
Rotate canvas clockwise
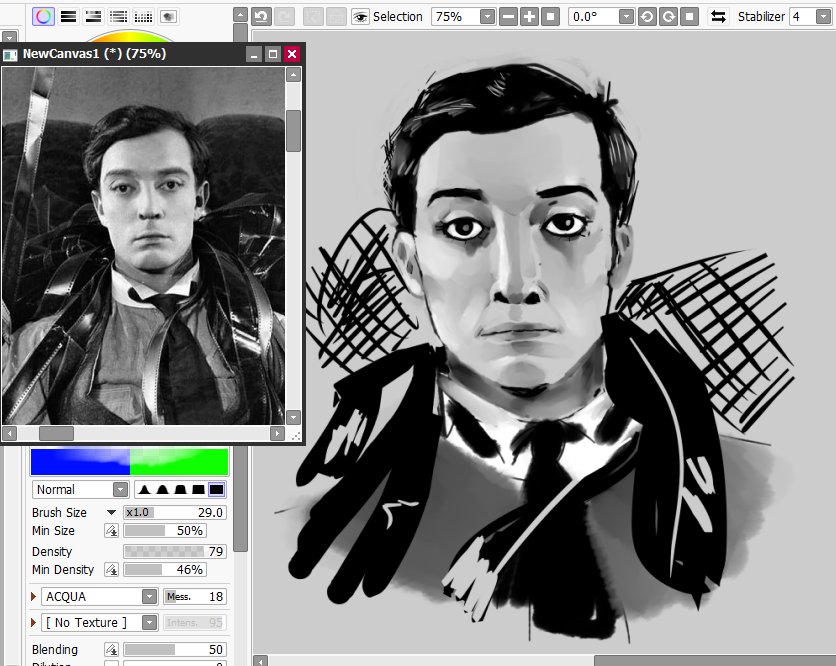pos(669,17)
